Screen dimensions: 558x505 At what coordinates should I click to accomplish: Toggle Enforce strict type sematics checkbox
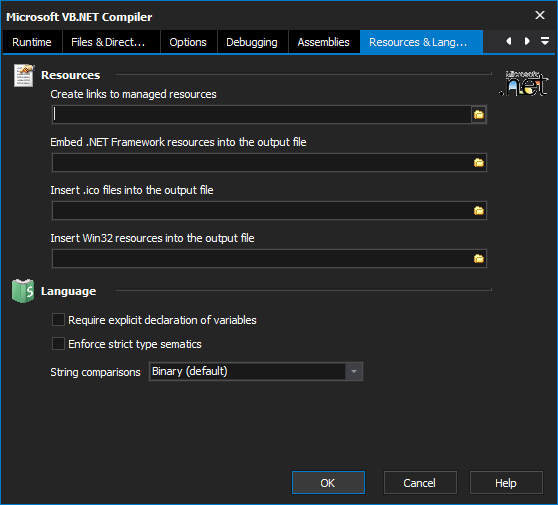point(58,344)
